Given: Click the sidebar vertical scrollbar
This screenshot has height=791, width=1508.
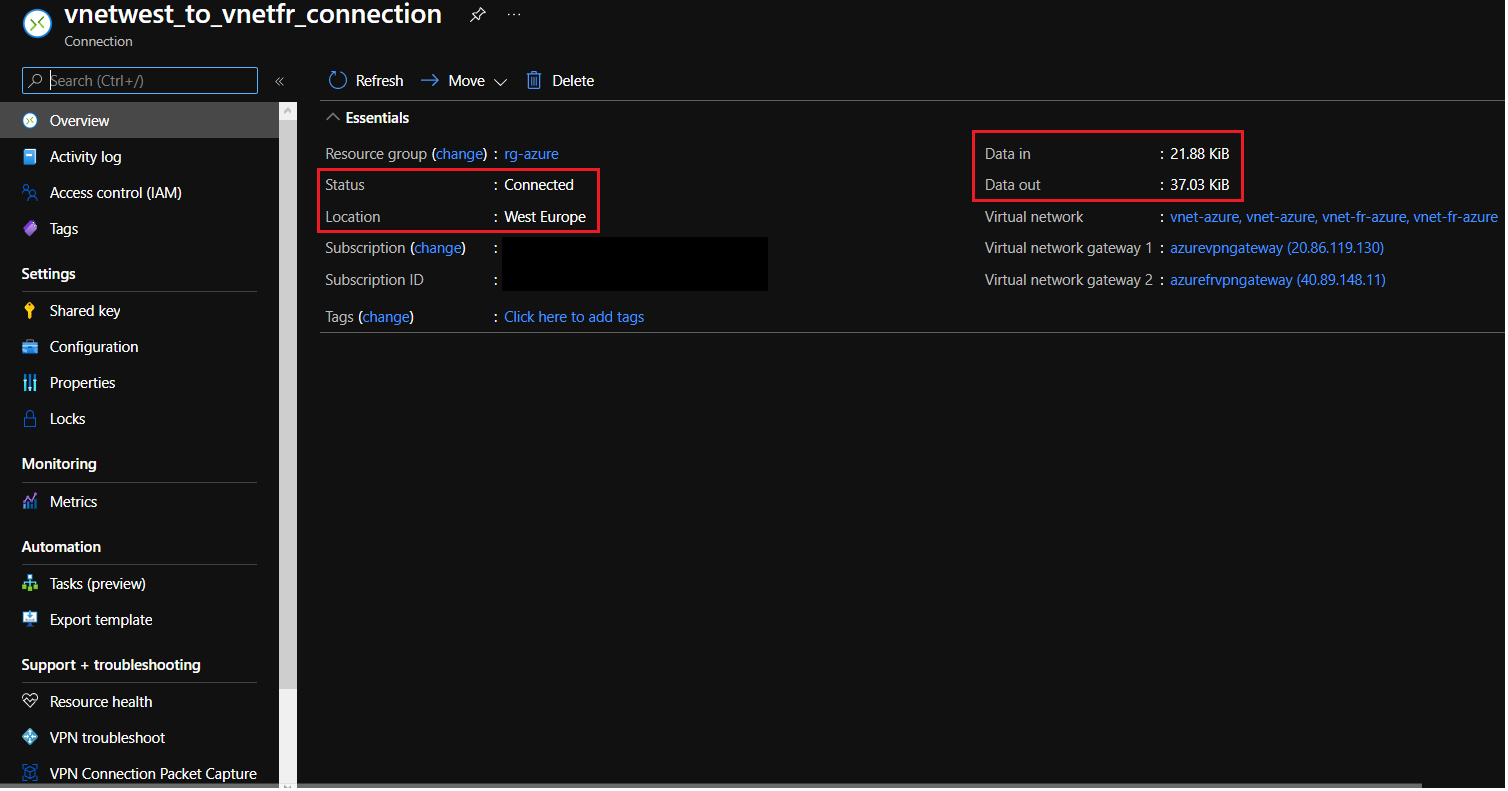Looking at the screenshot, I should [288, 404].
